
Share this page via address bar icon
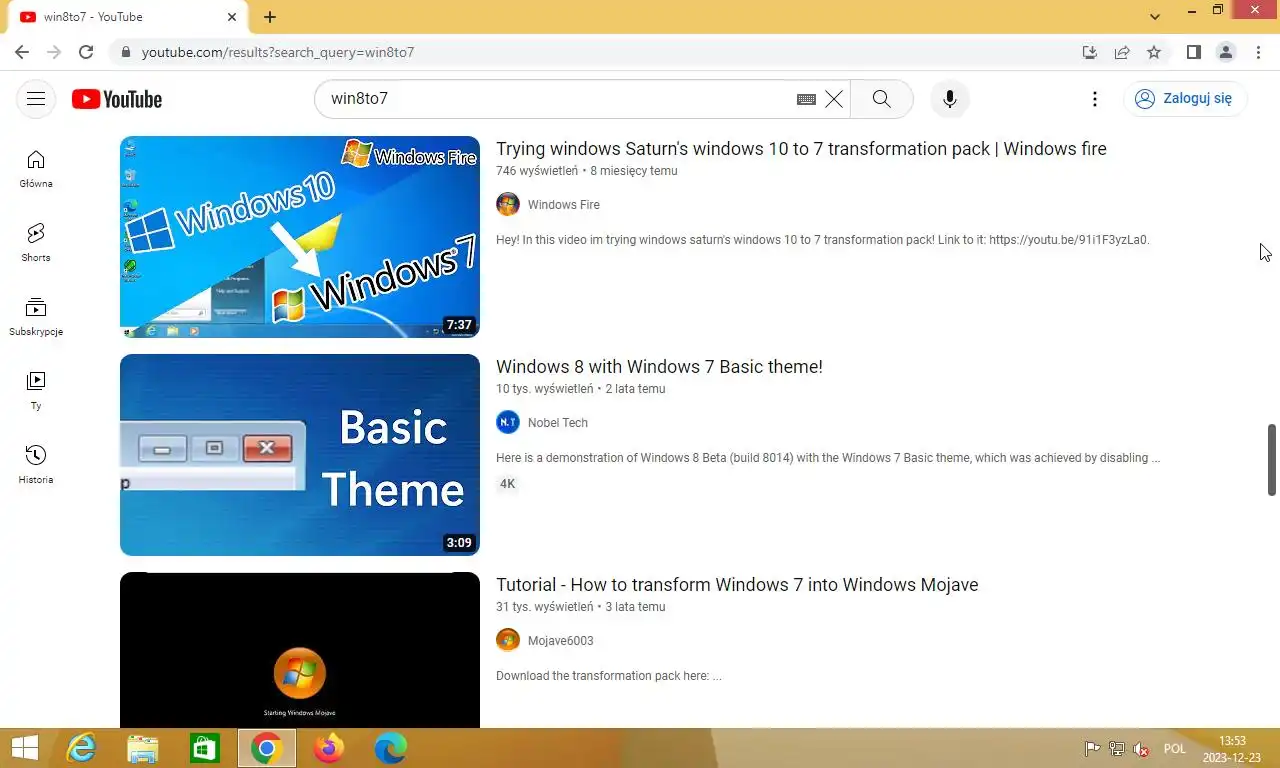pyautogui.click(x=1122, y=52)
